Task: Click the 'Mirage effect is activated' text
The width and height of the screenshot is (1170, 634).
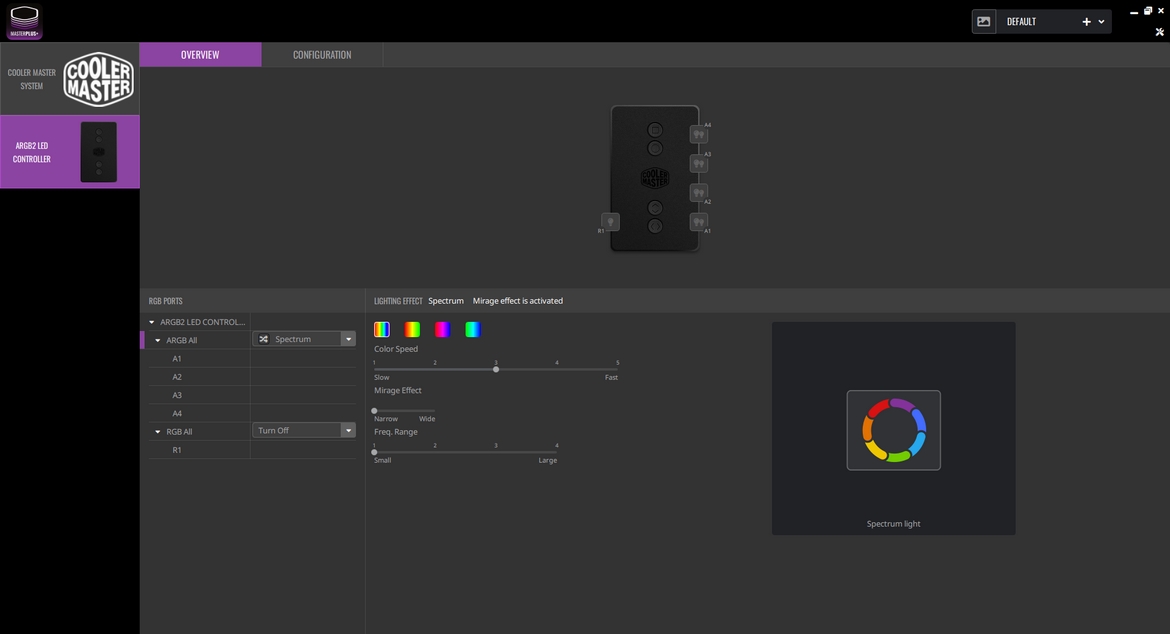Action: point(518,301)
